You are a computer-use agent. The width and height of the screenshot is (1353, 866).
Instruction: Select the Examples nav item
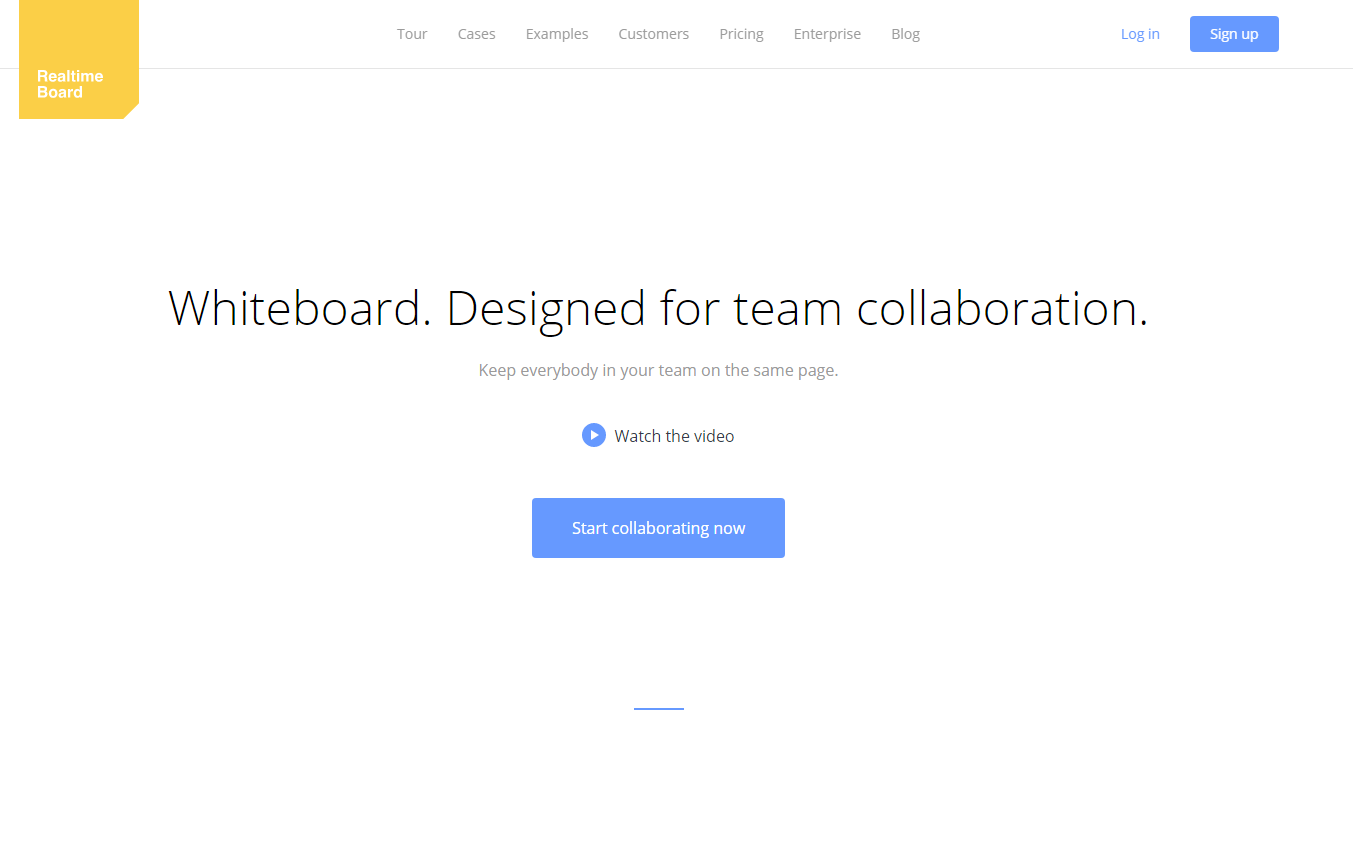[x=557, y=34]
